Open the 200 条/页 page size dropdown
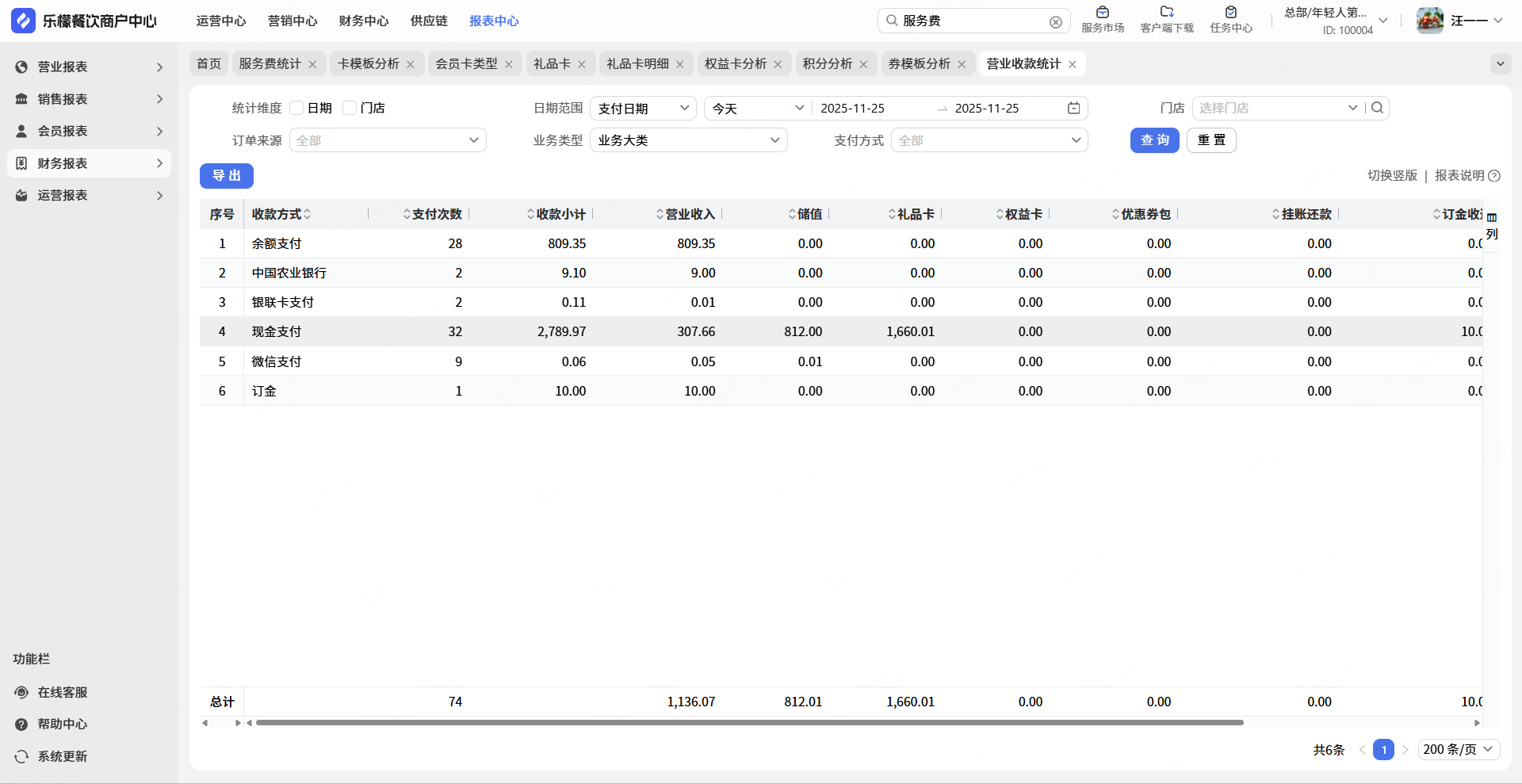 coord(1458,749)
